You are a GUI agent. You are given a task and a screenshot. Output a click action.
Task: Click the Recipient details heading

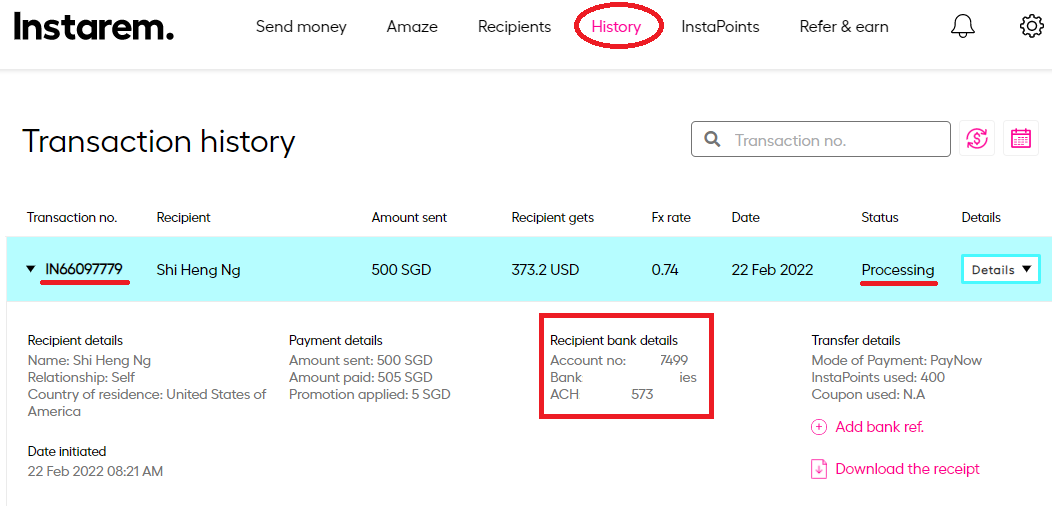[x=75, y=341]
